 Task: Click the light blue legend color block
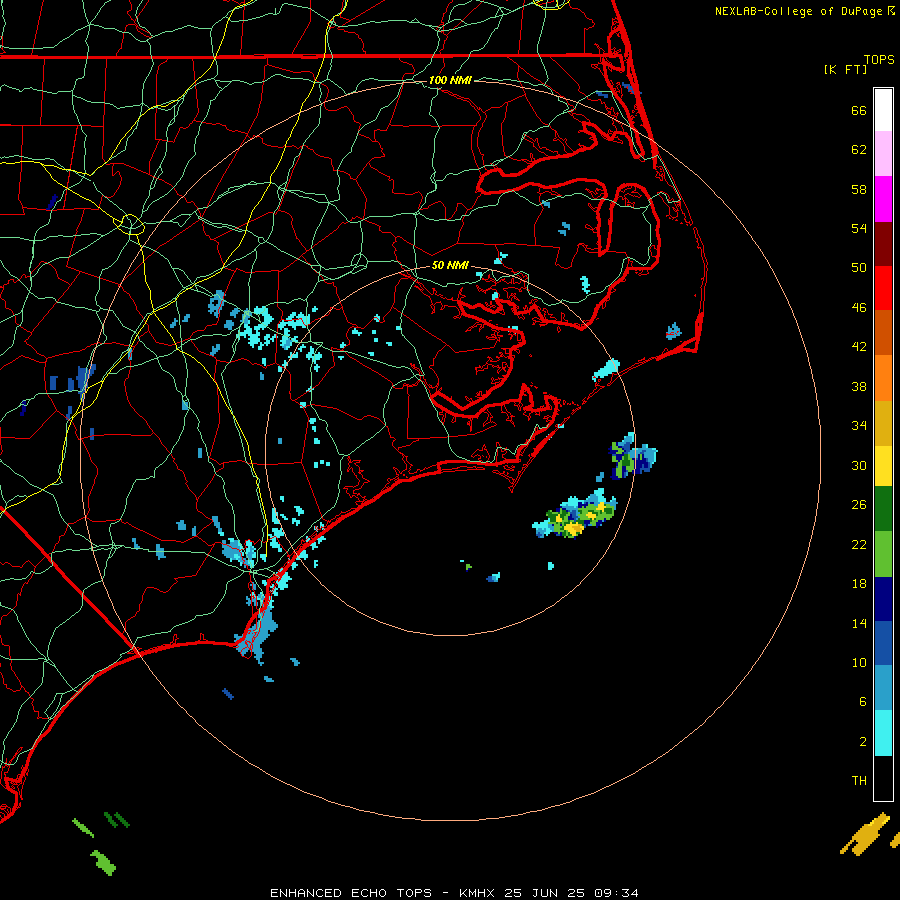tap(883, 688)
